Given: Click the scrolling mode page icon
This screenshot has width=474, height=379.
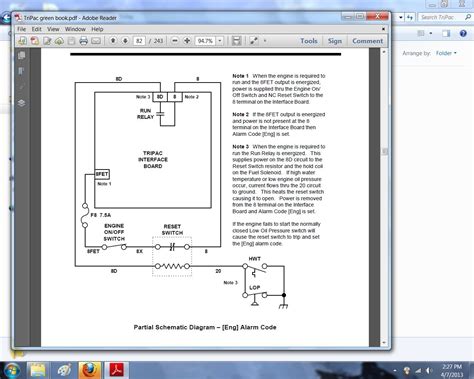Looking at the screenshot, I should pos(236,41).
